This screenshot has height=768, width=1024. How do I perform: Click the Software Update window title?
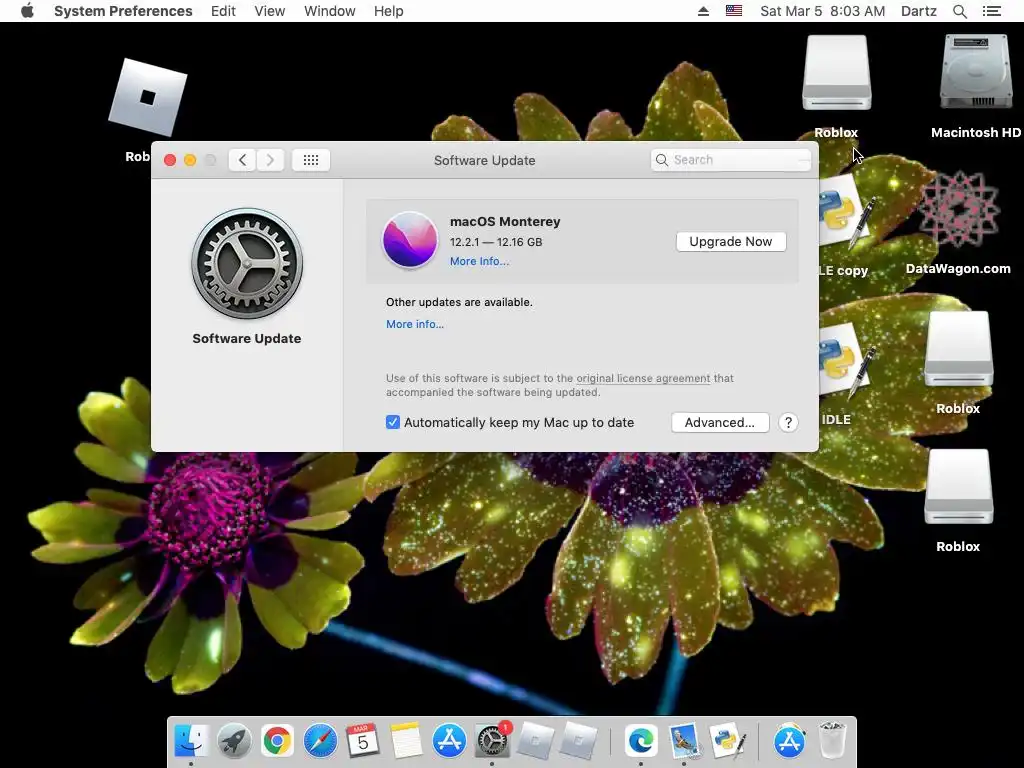[x=485, y=160]
